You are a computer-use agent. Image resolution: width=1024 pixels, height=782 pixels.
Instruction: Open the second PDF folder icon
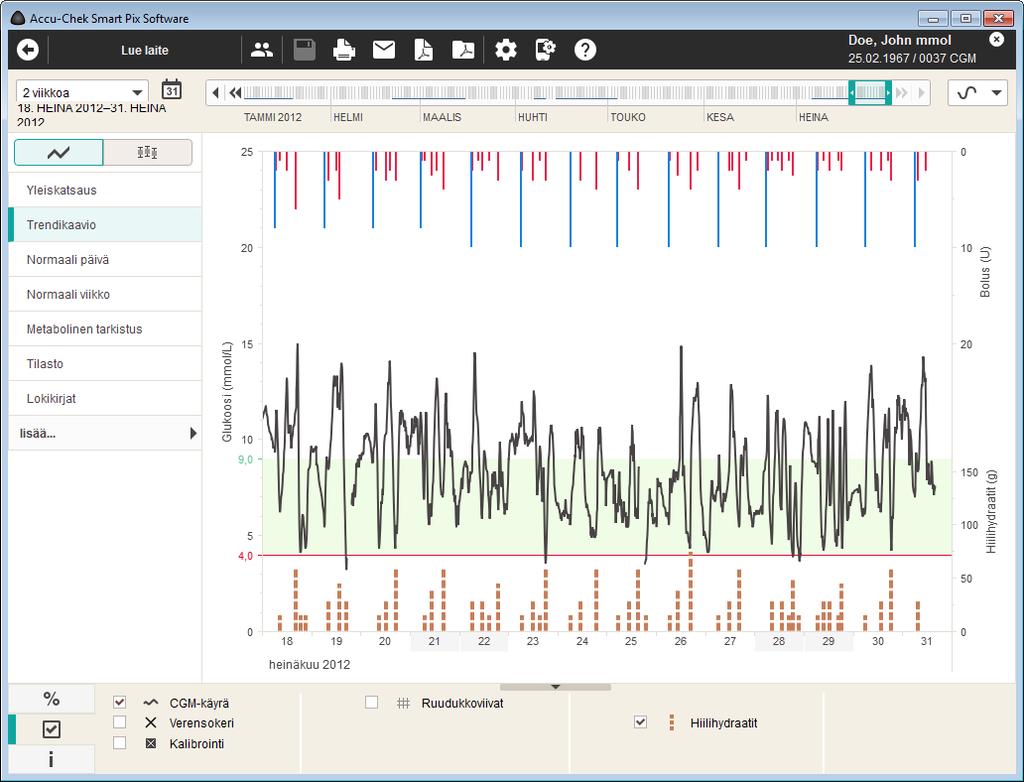tap(464, 50)
